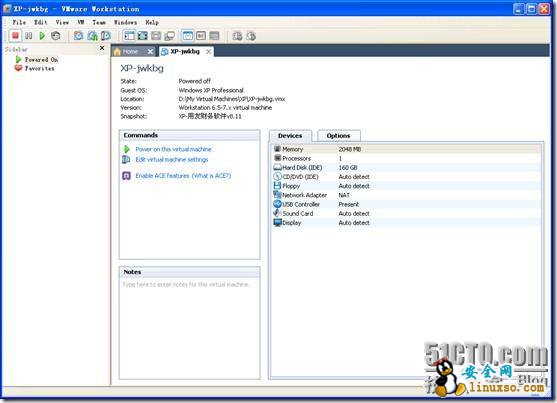The height and width of the screenshot is (403, 557).
Task: Select the Summary view toolbar icon
Action: [x=188, y=36]
